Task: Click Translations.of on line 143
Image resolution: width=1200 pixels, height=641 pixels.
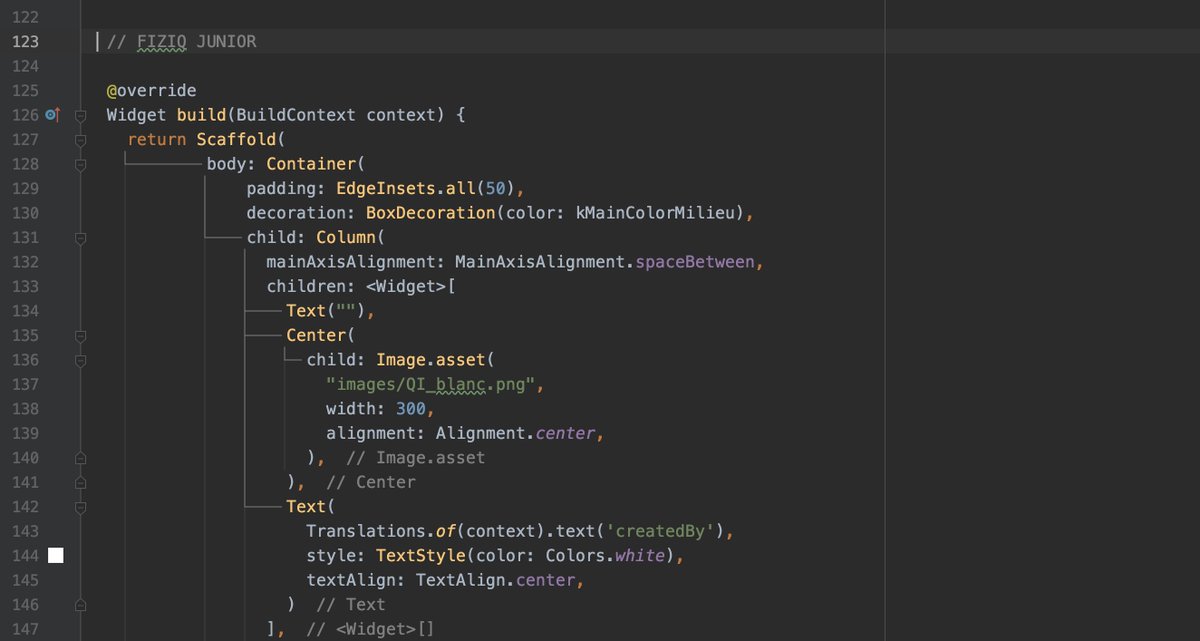Action: (x=380, y=531)
